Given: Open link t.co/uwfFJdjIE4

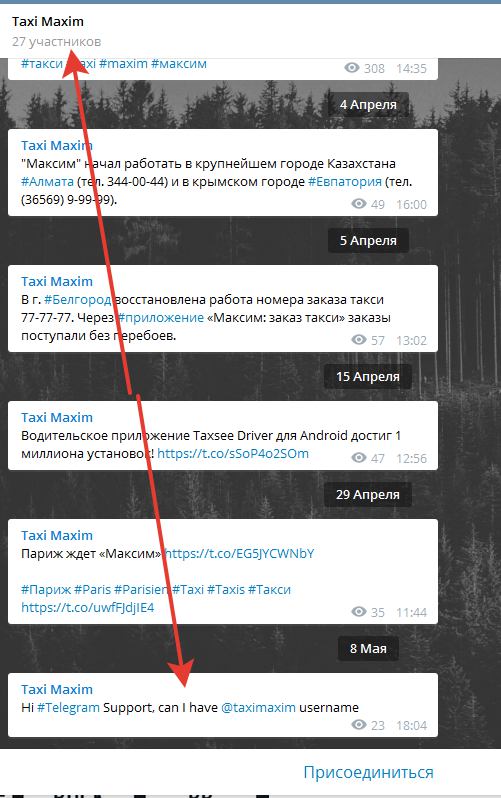Looking at the screenshot, I should 88,607.
